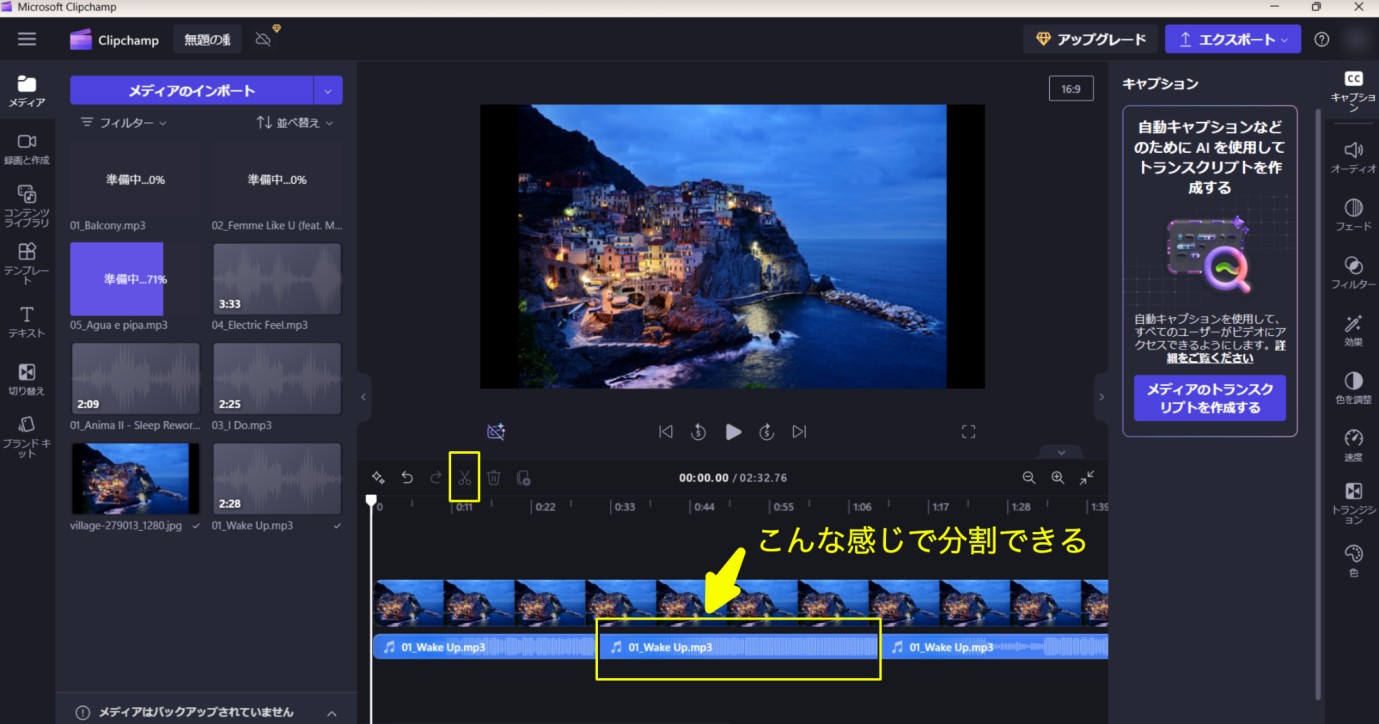Screen dimensions: 1379x724
Task: Click the アップグレード button
Action: tap(1090, 39)
